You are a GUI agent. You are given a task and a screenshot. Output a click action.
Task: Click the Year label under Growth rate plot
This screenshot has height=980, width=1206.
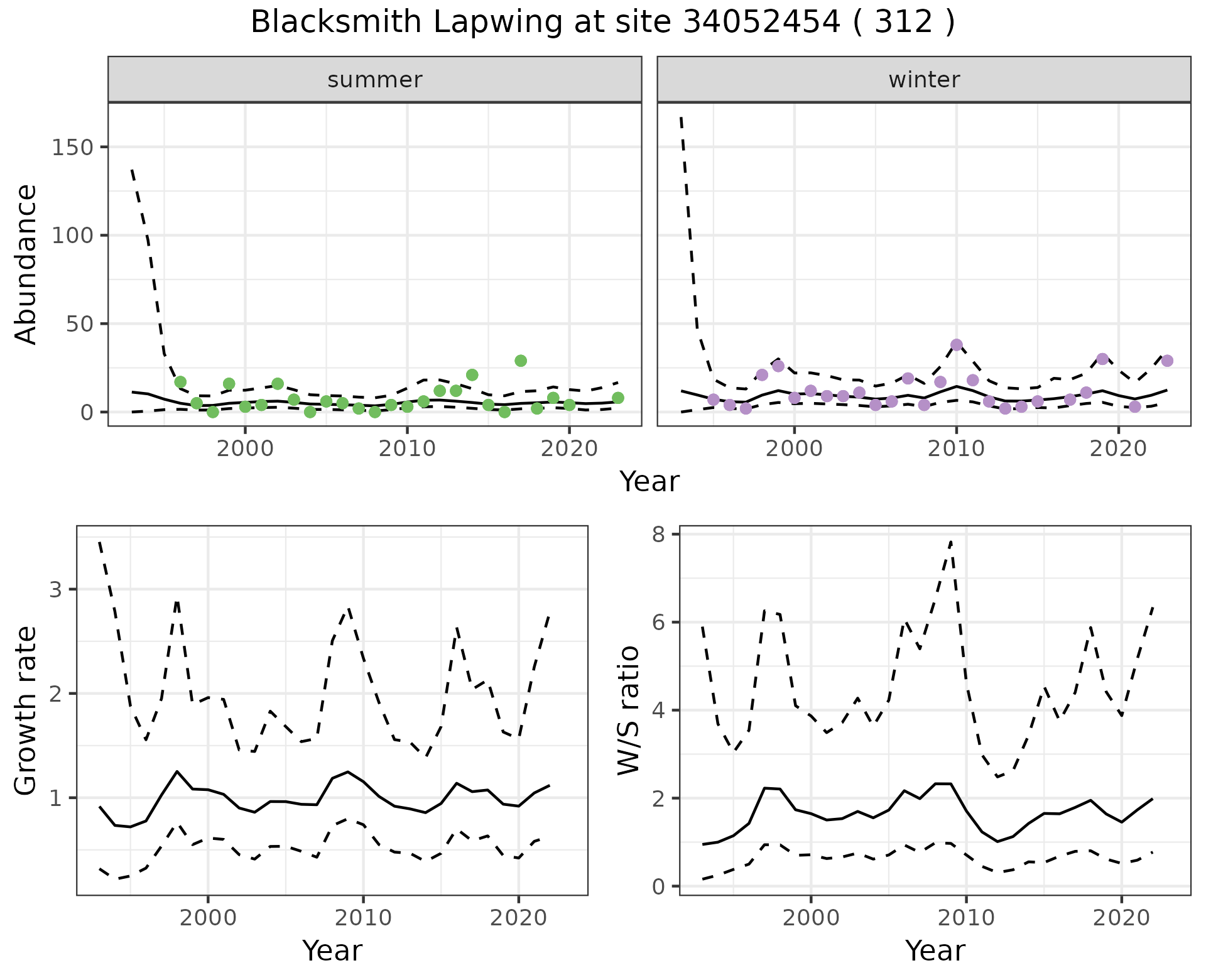tap(332, 950)
